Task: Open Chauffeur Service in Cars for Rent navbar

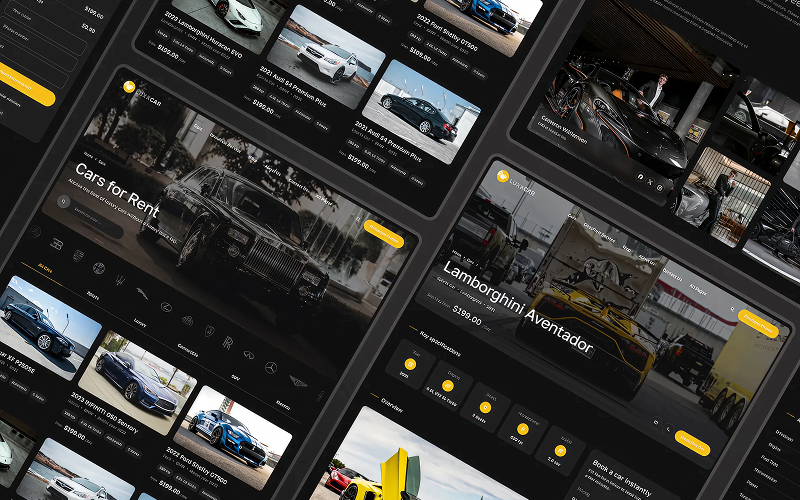Action: [x=225, y=144]
